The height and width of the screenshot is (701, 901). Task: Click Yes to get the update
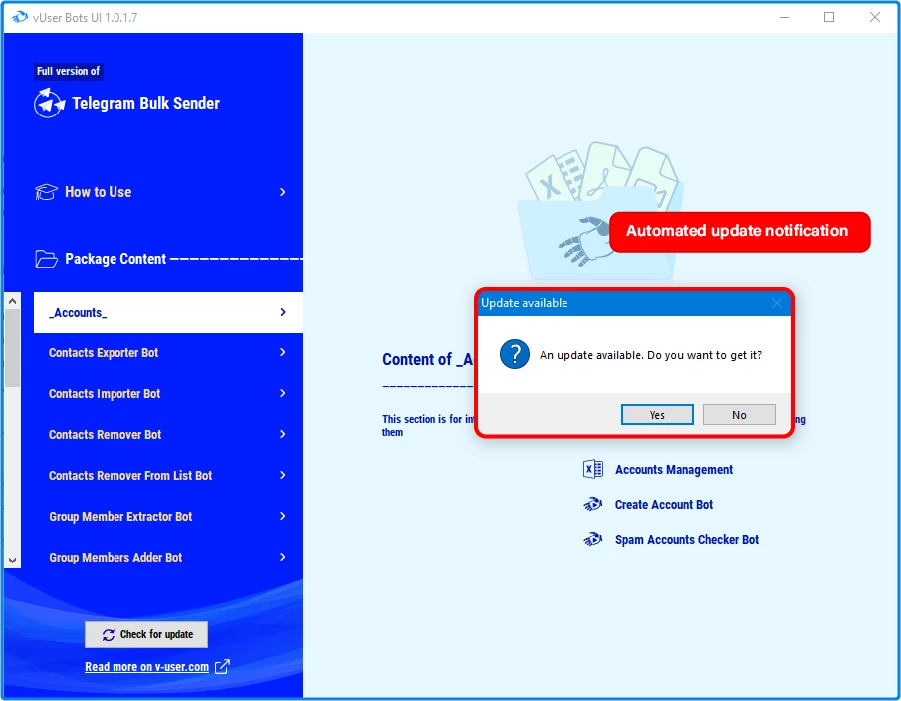tap(657, 415)
